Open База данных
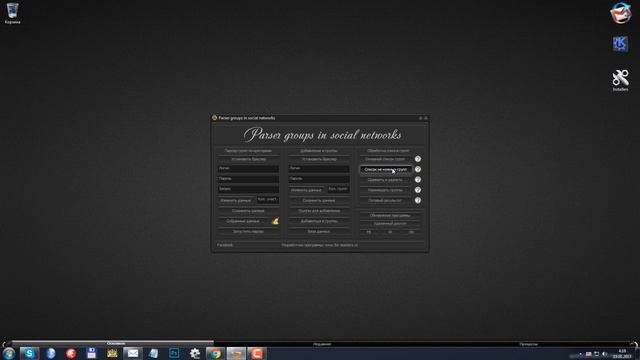 coord(319,231)
